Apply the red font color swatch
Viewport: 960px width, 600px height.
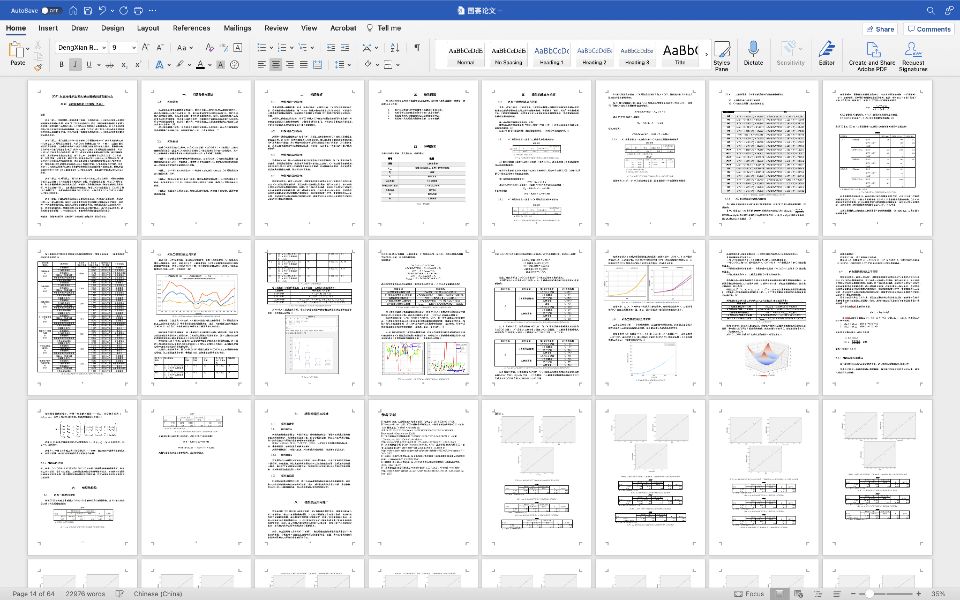point(200,64)
